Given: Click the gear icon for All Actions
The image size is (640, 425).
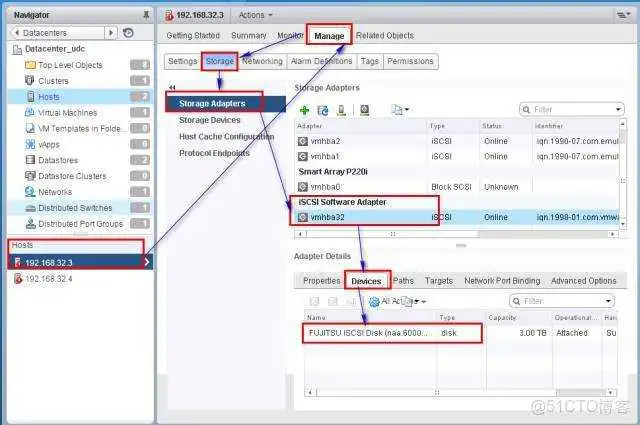Looking at the screenshot, I should [374, 301].
